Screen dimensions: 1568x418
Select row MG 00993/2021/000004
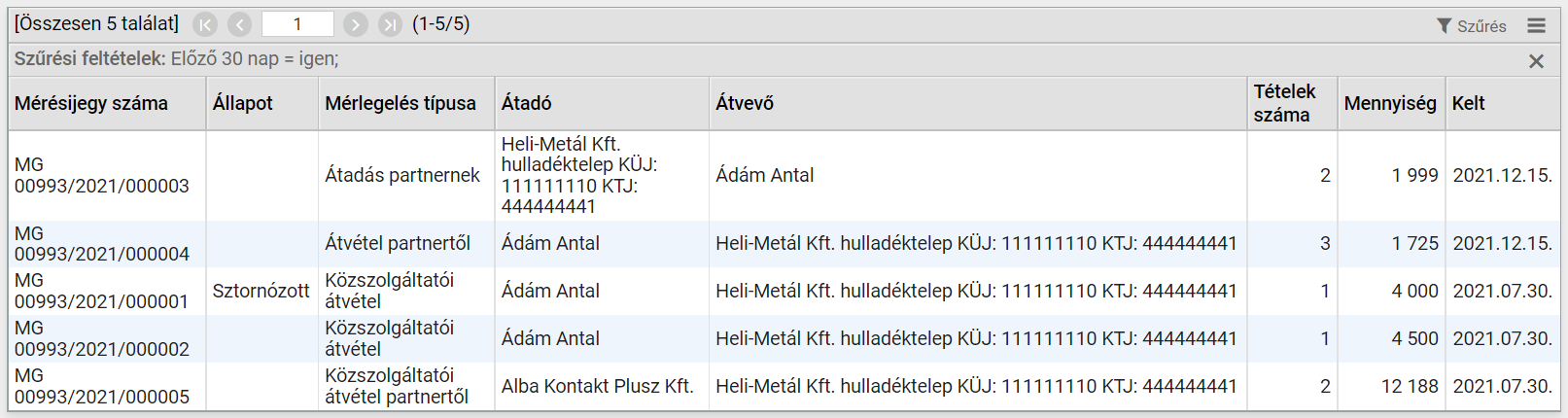pyautogui.click(x=784, y=244)
